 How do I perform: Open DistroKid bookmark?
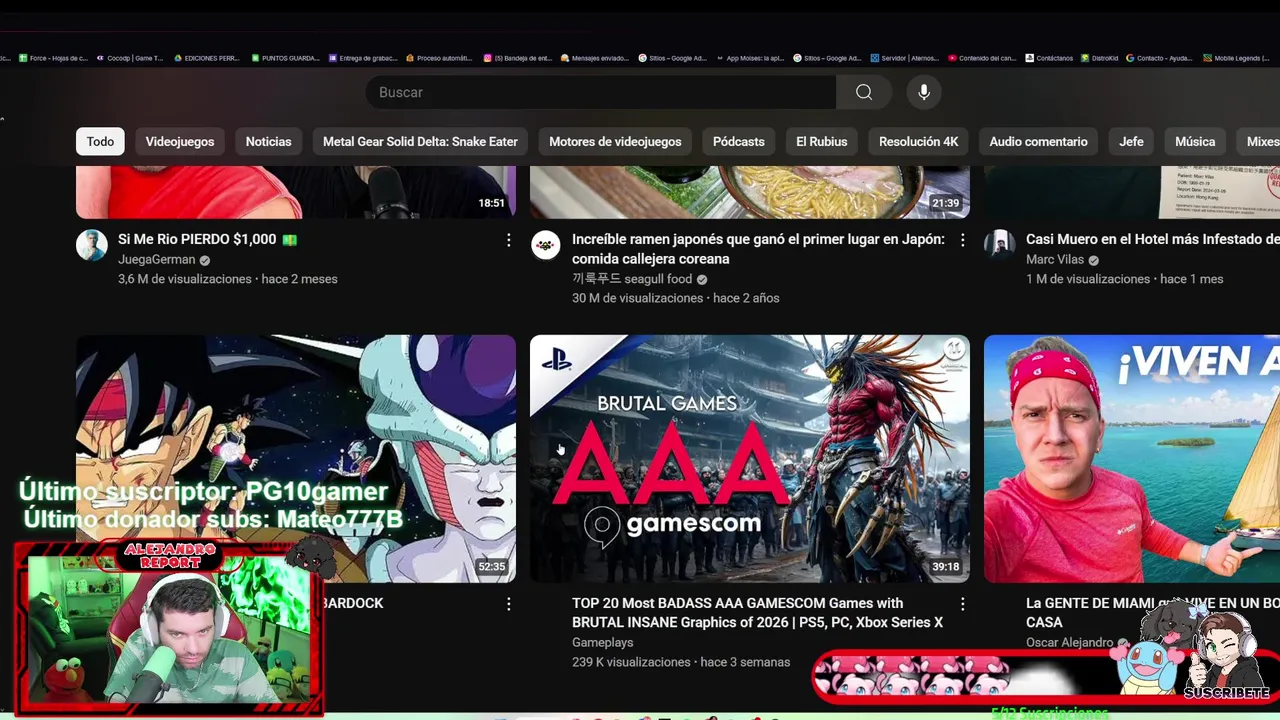coord(1099,58)
